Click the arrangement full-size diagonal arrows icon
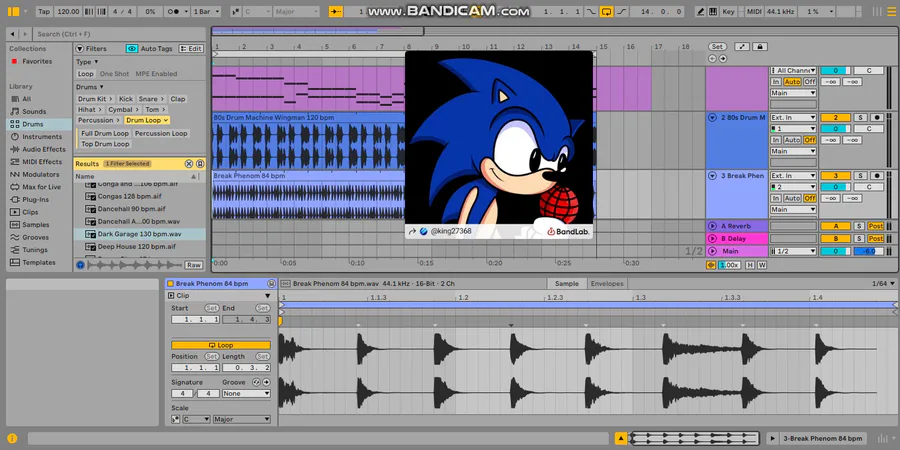900x450 pixels. click(742, 46)
